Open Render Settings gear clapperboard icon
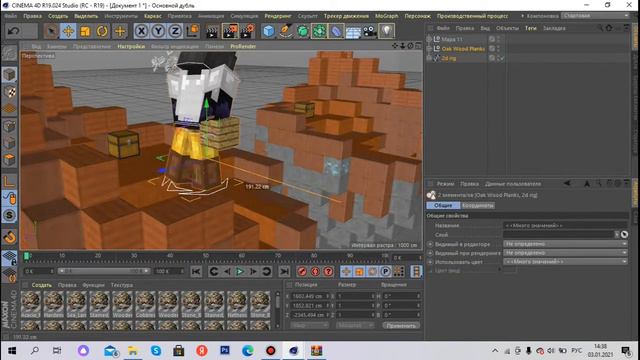Image resolution: width=640 pixels, height=360 pixels. (248, 31)
